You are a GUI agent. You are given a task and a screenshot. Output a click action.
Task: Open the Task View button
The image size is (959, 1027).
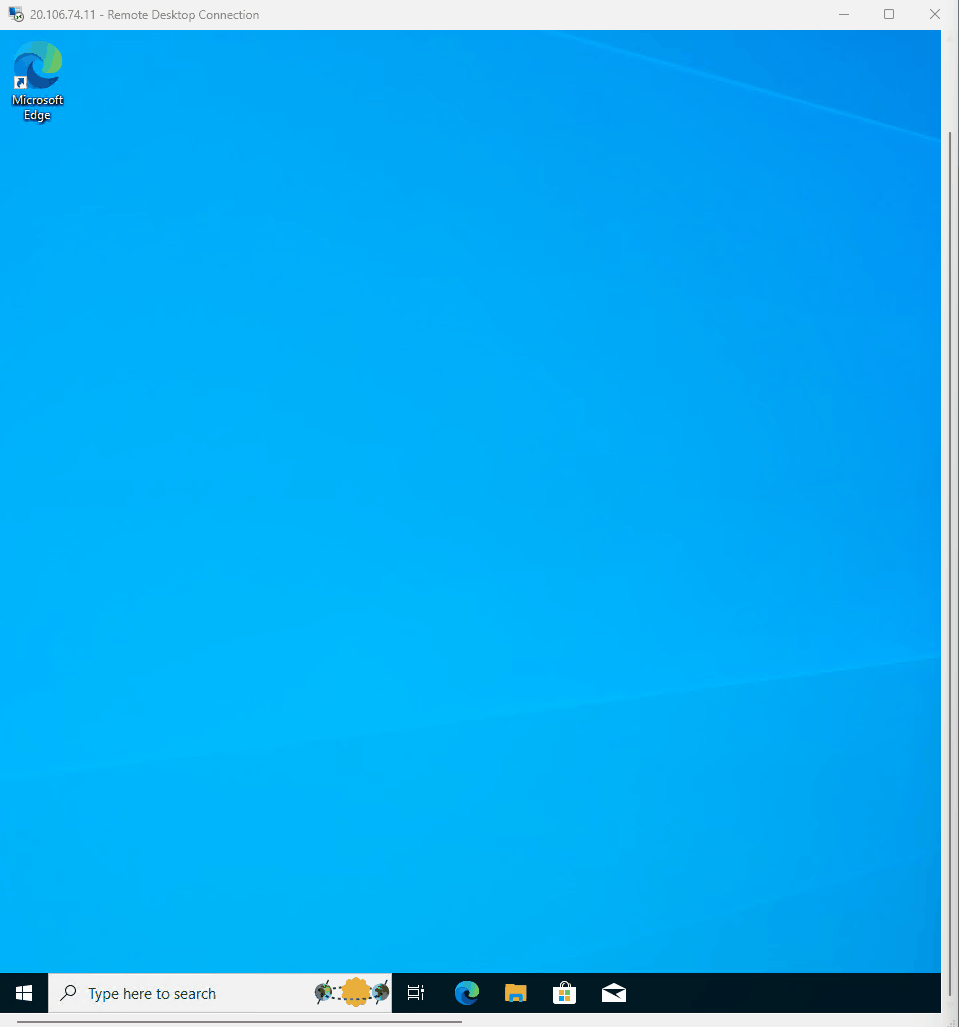click(416, 993)
